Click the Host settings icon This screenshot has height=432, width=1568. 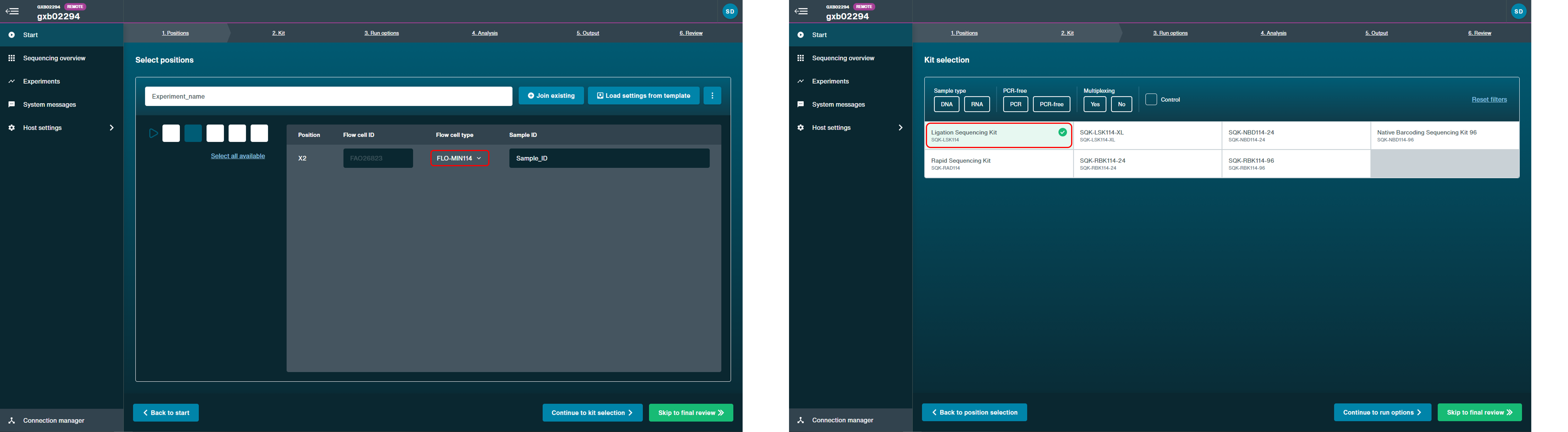(11, 127)
